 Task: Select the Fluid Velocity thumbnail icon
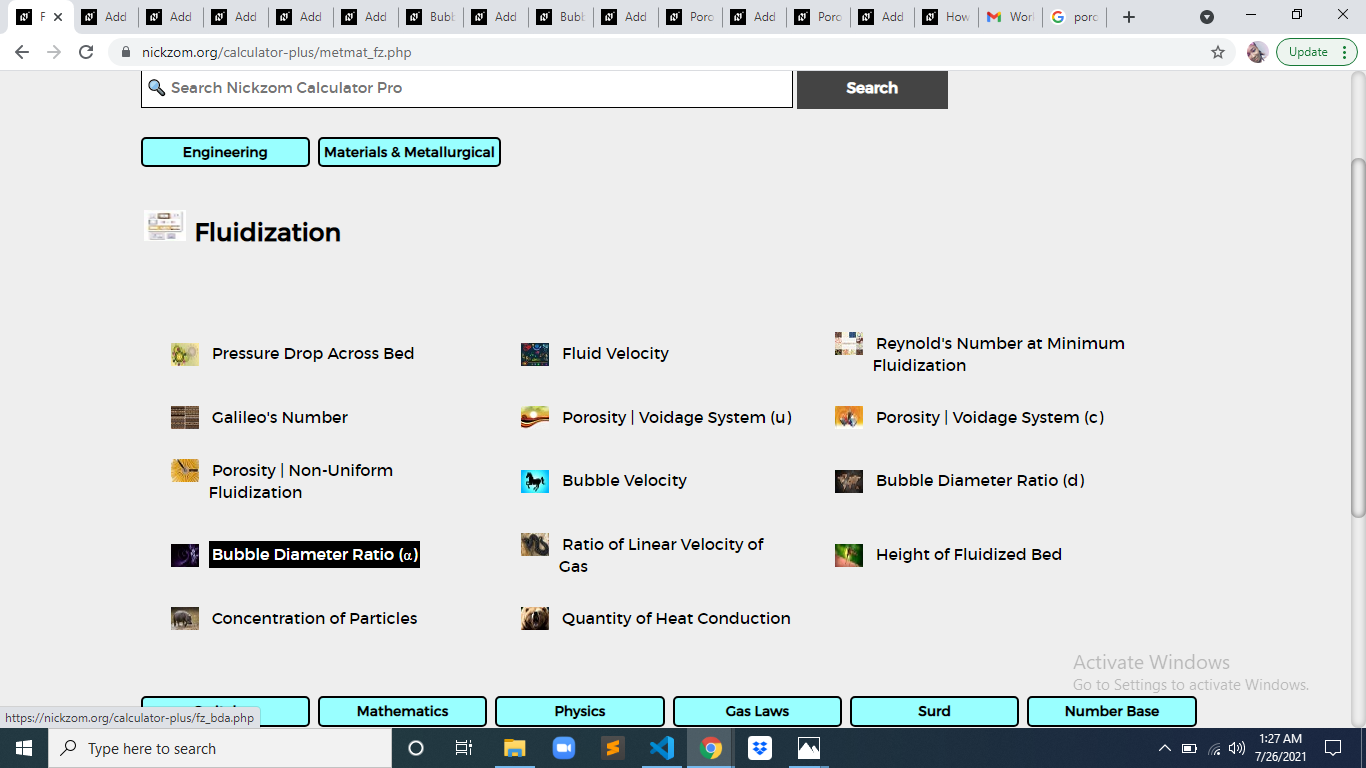pos(535,354)
